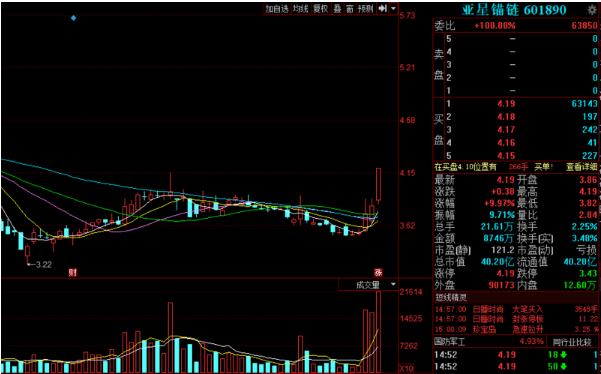Select buy level 1 price 4.19
Viewport: 601px width, 374px height.
506,104
